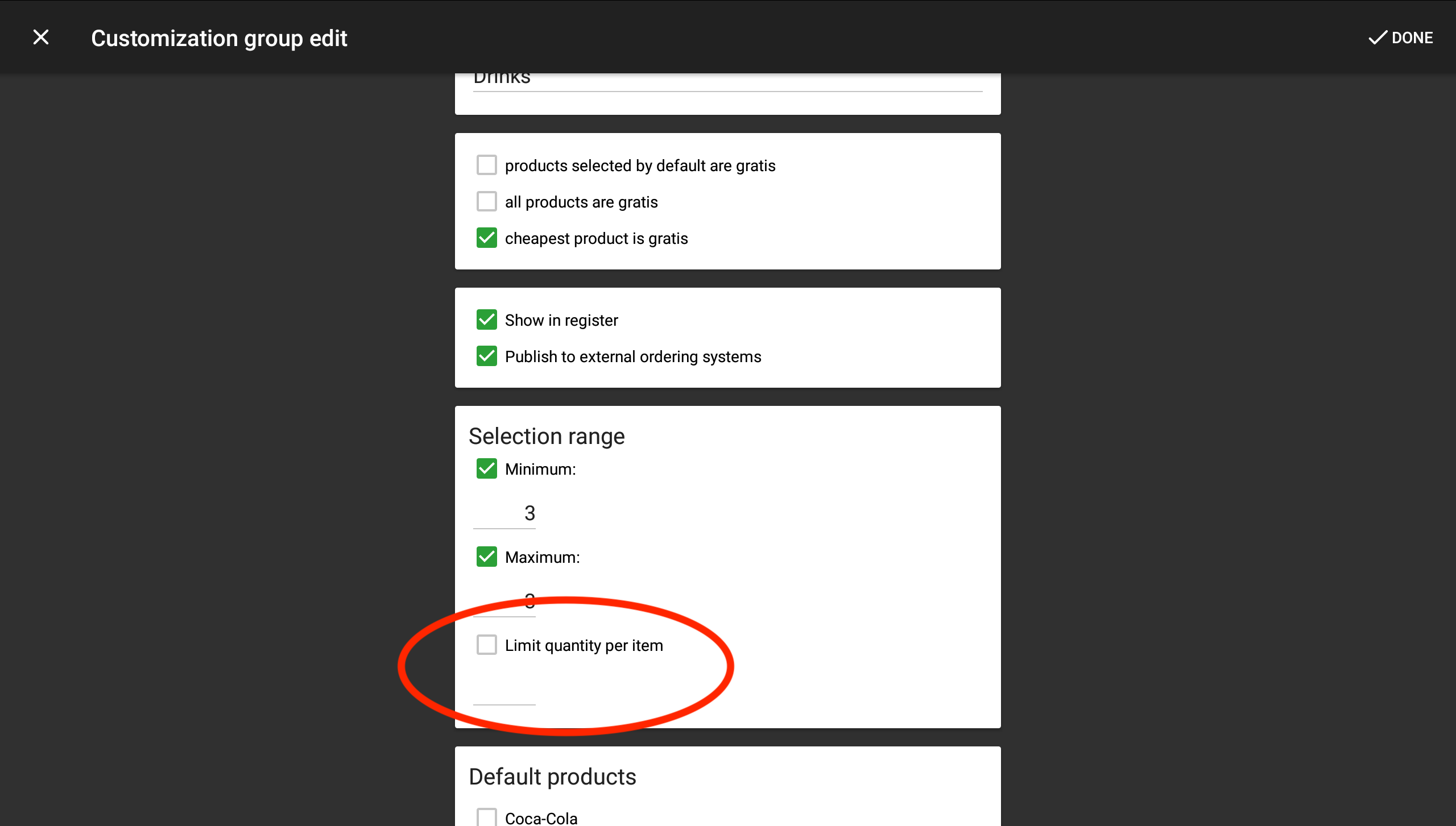The image size is (1456, 826).
Task: Click the Default products heading
Action: 552,777
